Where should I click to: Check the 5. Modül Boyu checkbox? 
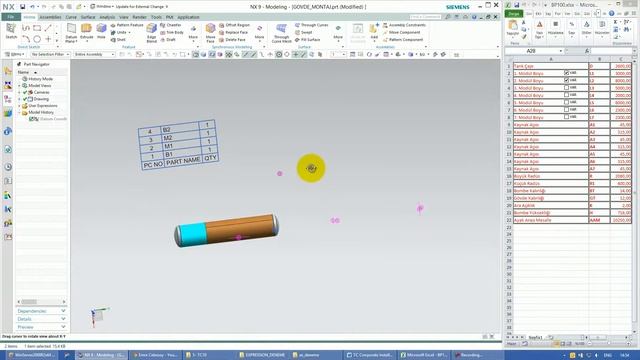point(567,102)
